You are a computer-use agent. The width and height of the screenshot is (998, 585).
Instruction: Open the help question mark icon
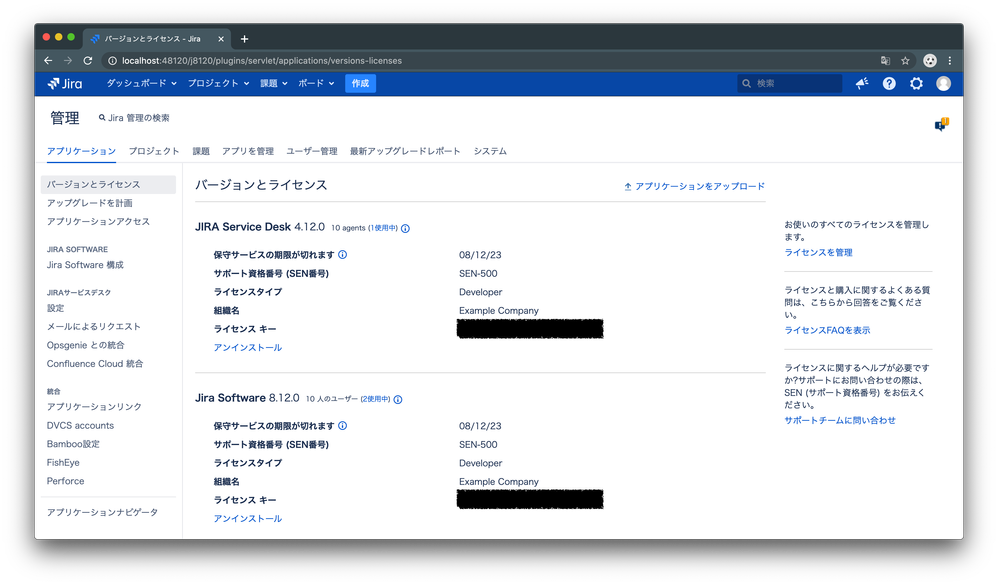tap(889, 83)
